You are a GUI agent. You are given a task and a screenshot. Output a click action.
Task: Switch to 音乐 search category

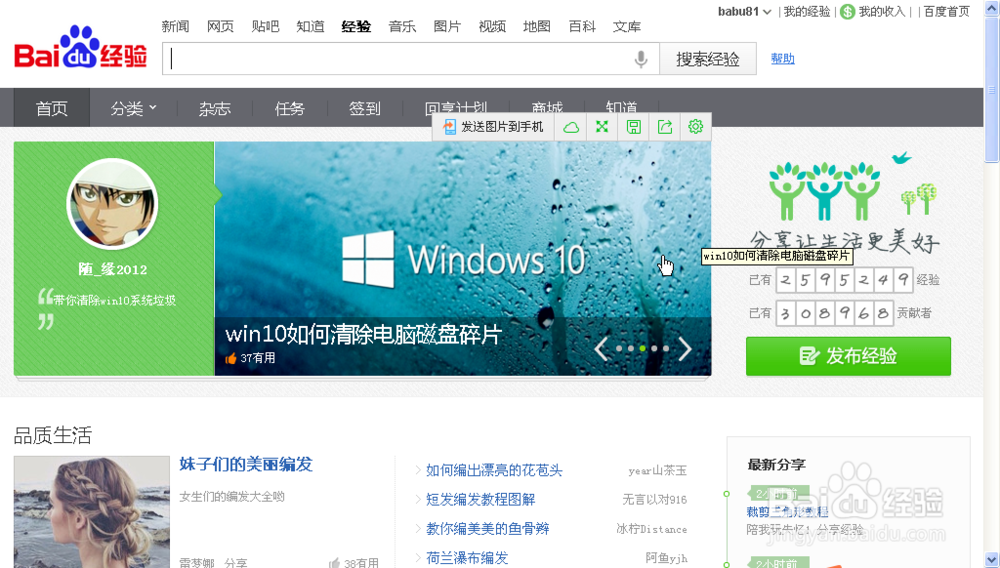(402, 26)
